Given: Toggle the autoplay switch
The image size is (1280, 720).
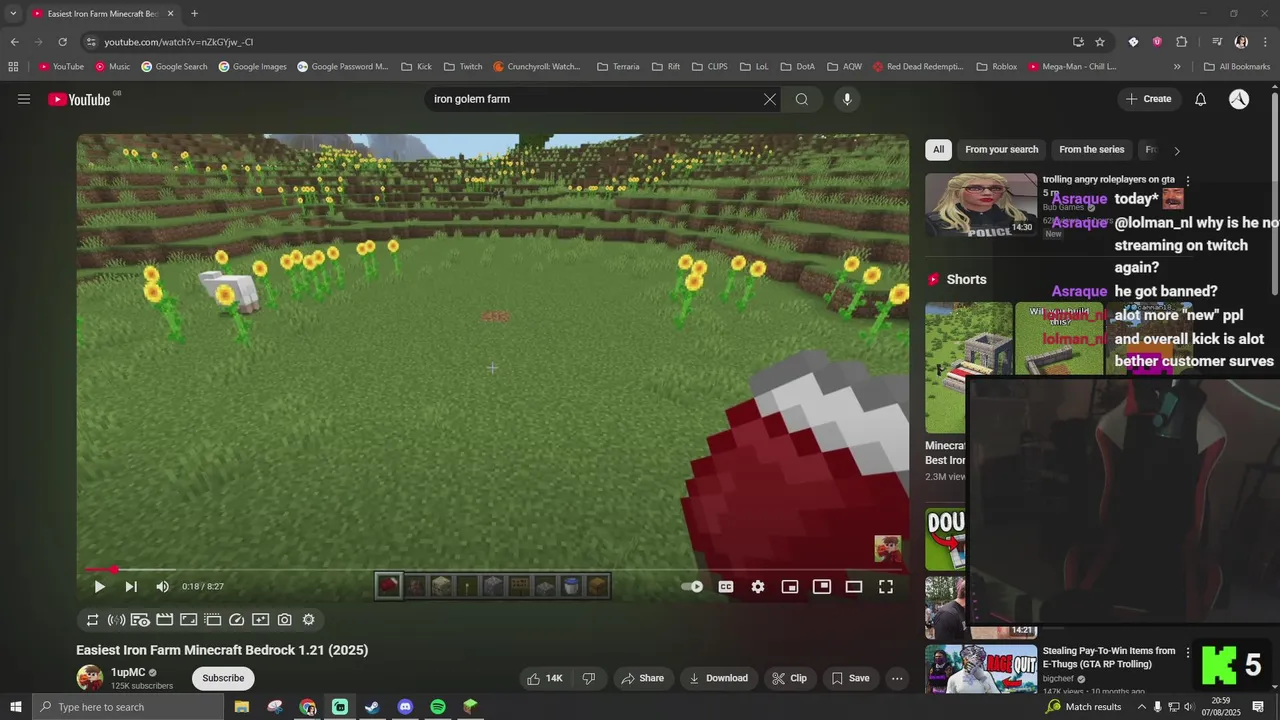Looking at the screenshot, I should coord(692,587).
